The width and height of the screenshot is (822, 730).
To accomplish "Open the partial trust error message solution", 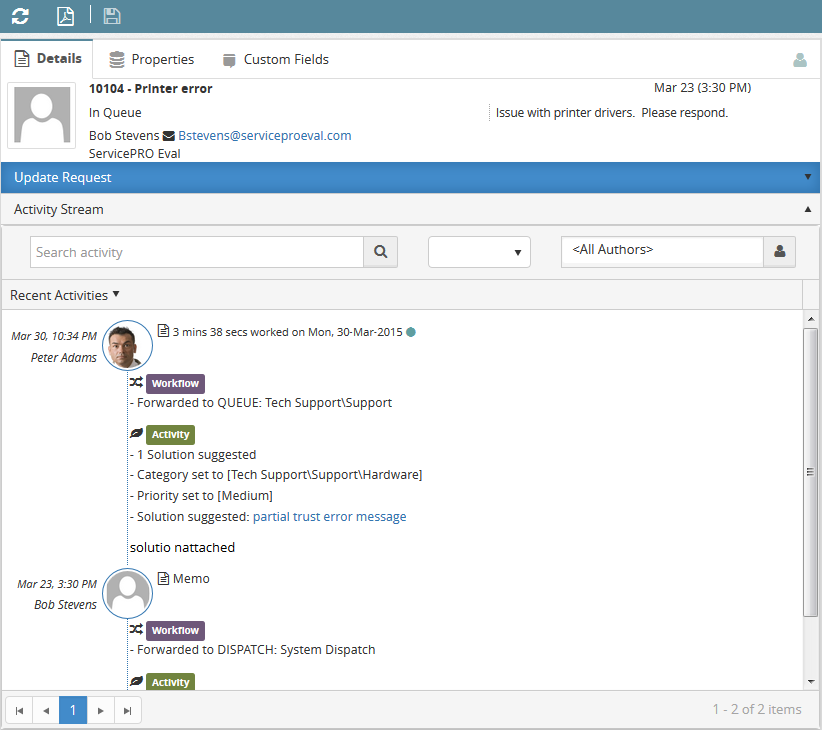I will click(329, 517).
